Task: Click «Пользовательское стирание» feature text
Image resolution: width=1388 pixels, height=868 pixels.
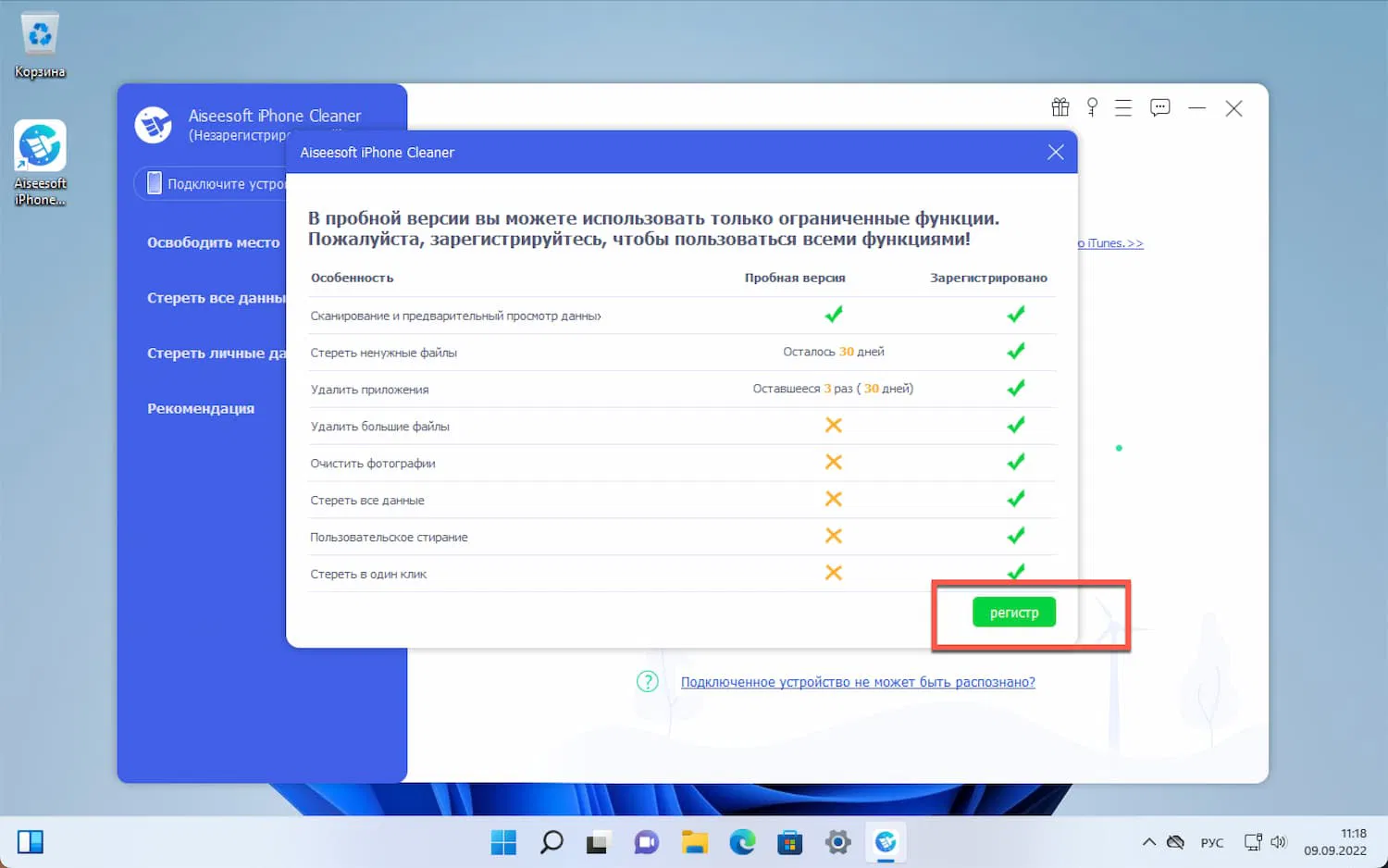Action: point(389,538)
